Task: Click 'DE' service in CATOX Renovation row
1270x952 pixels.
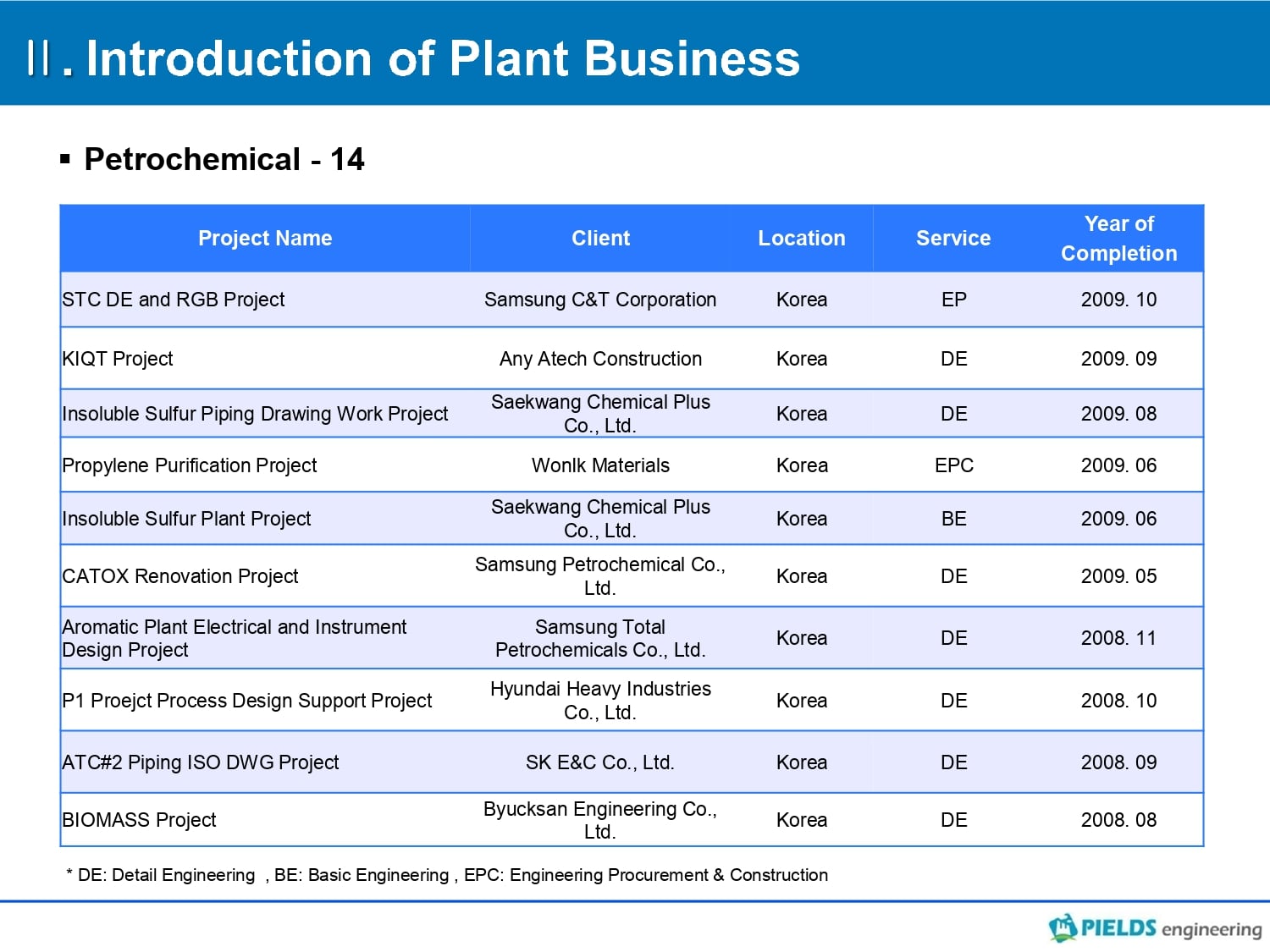Action: (954, 576)
